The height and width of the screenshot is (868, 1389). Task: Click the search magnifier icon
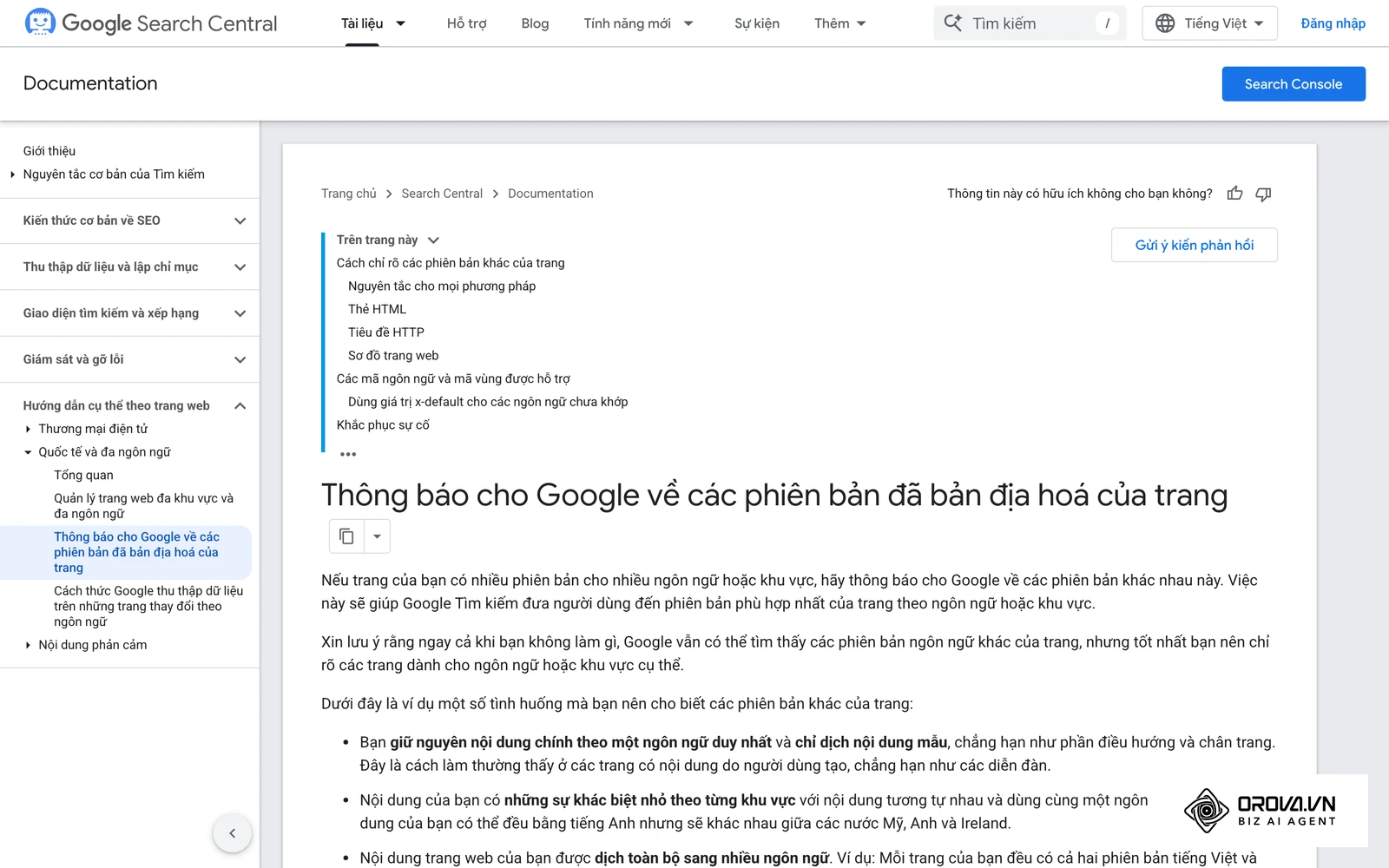click(x=953, y=23)
